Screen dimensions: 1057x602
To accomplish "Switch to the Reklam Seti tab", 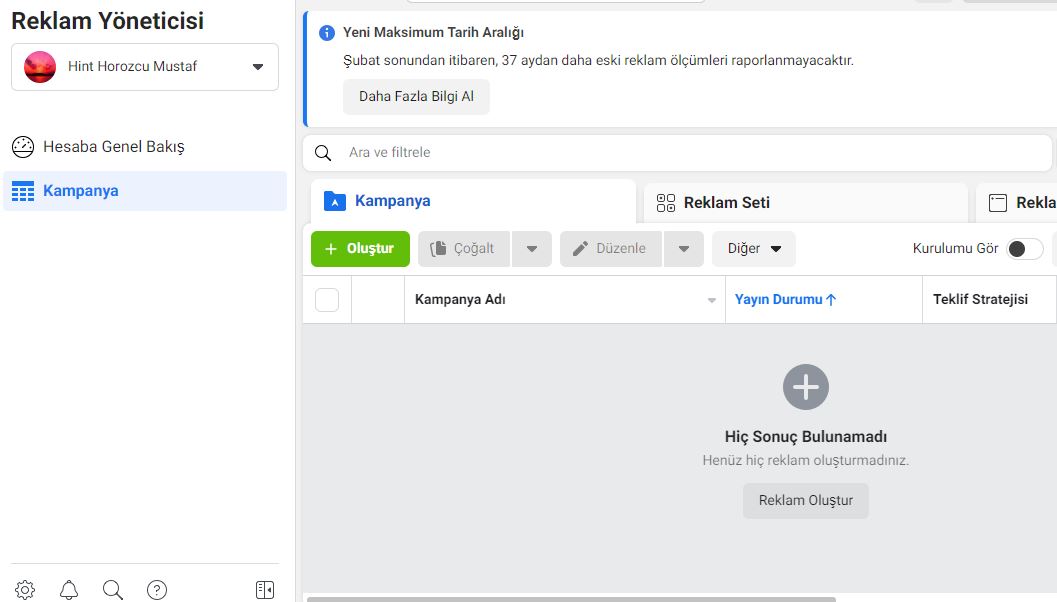I will point(806,203).
